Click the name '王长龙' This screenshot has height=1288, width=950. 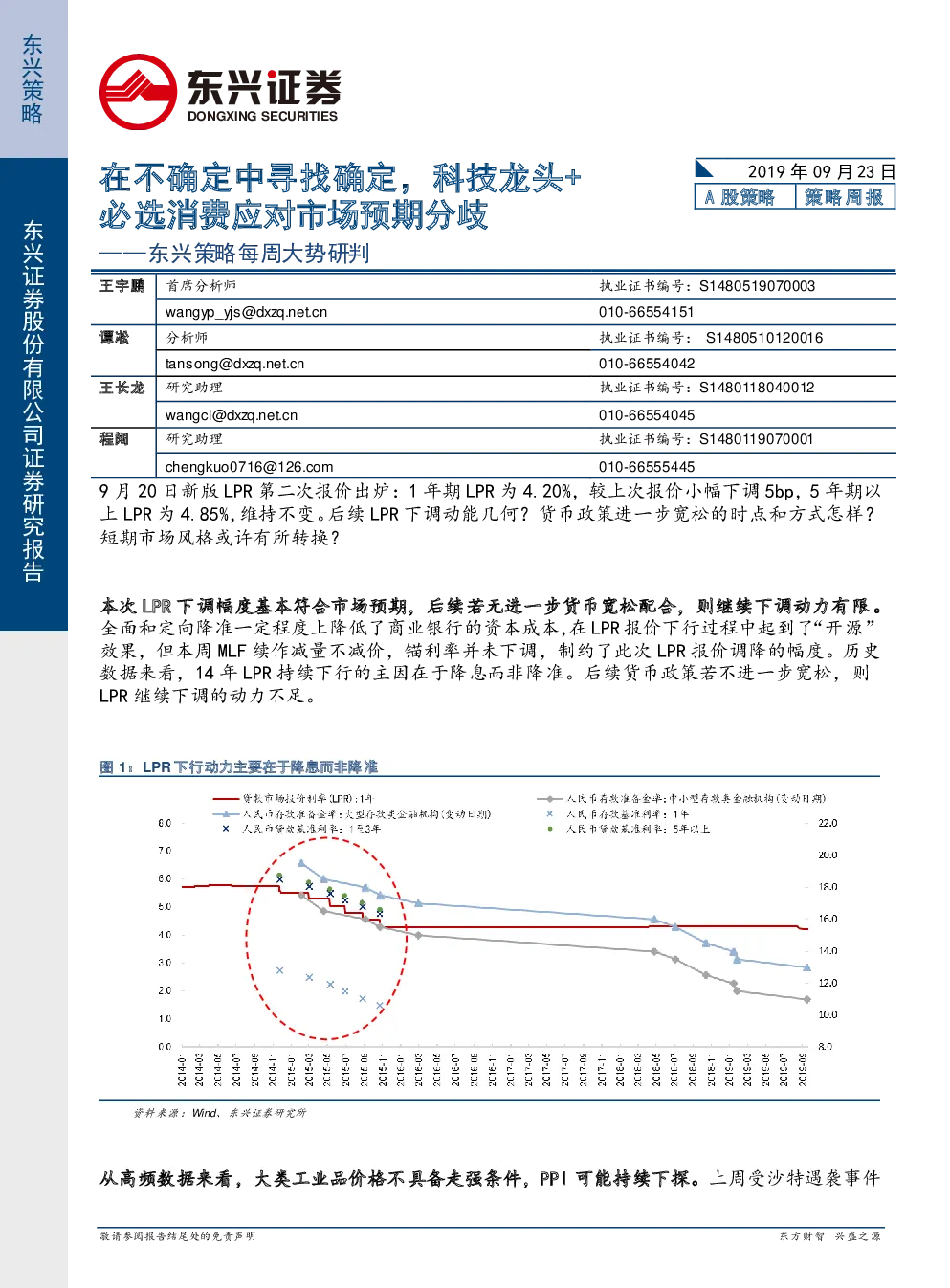click(x=122, y=388)
